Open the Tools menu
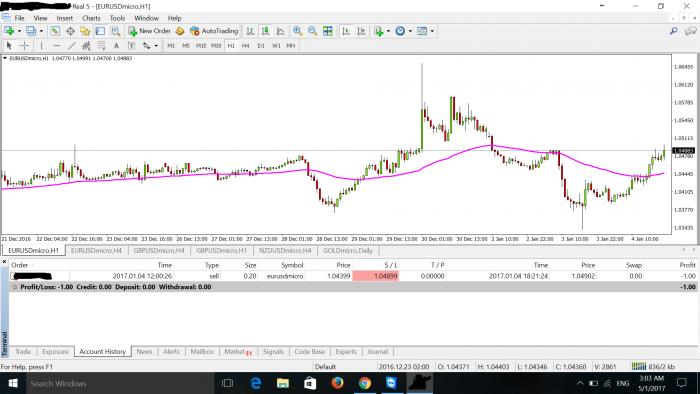 click(117, 18)
